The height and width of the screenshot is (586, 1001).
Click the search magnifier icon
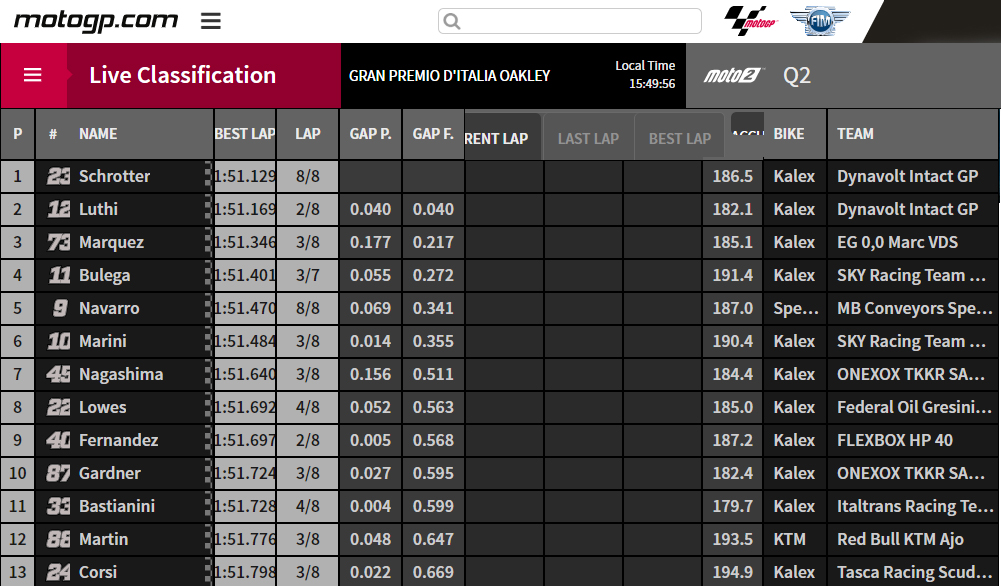click(452, 21)
